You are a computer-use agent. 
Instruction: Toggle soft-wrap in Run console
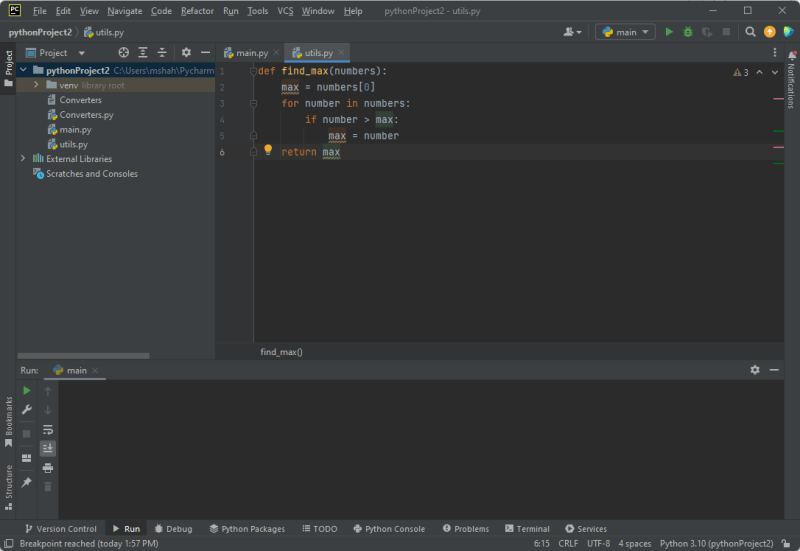(x=48, y=430)
